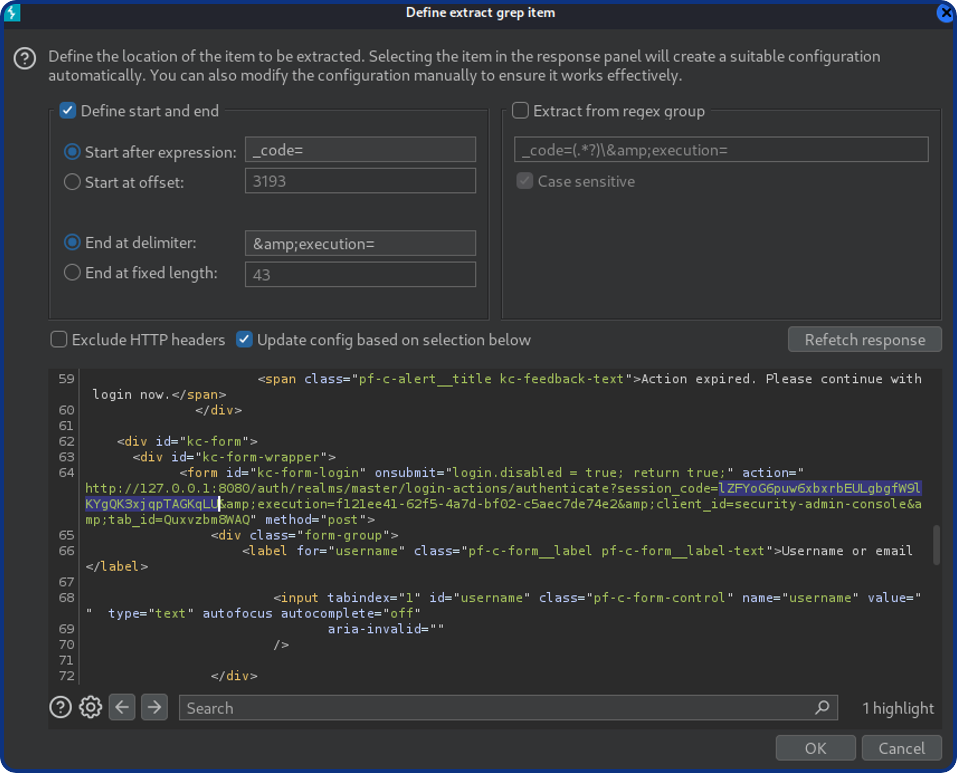Uncheck Update config based on selection below
The width and height of the screenshot is (957, 773).
click(244, 340)
